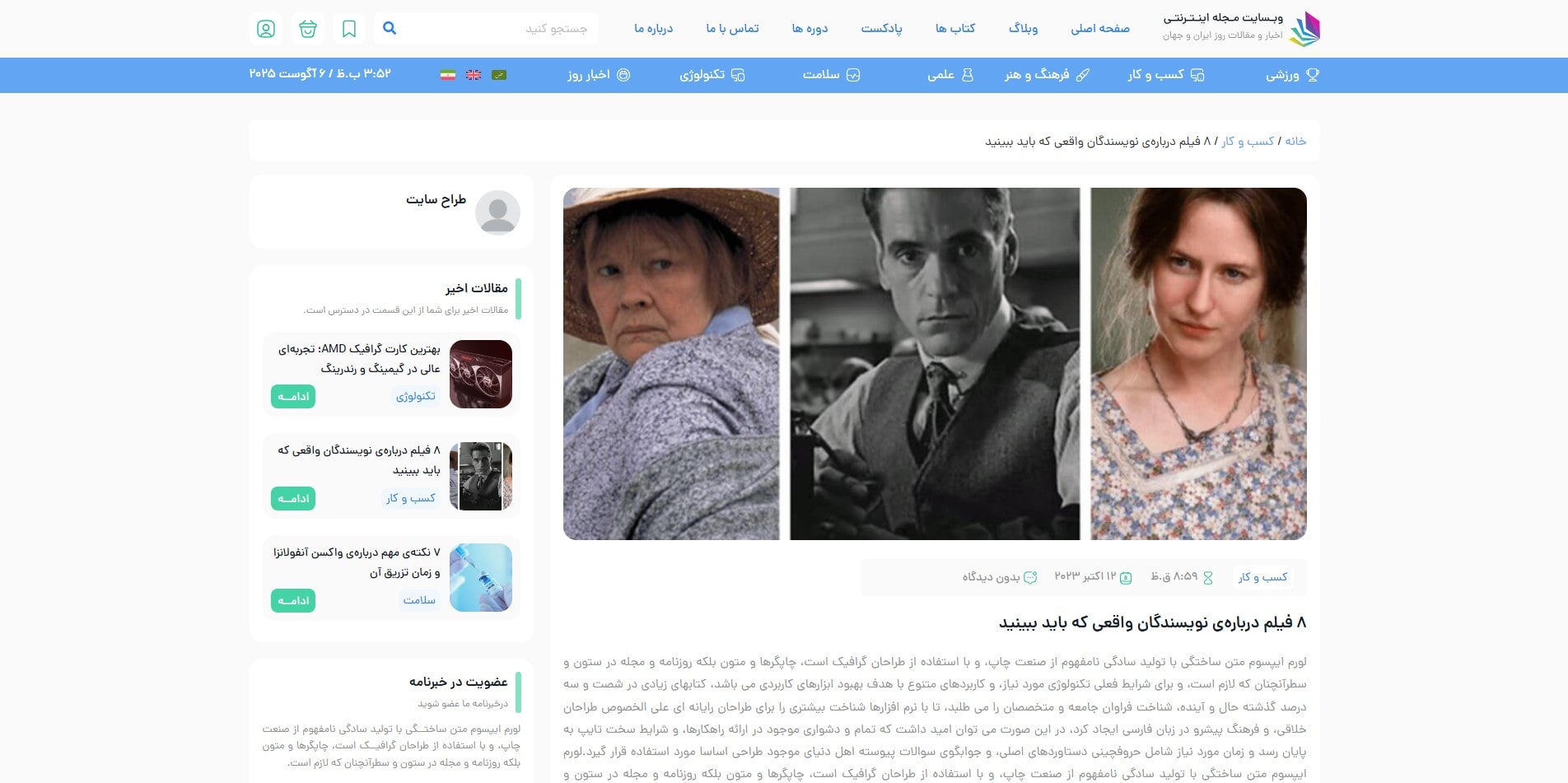Select the تکنولوژی category icon
Screen dimensions: 1568x783
[739, 75]
